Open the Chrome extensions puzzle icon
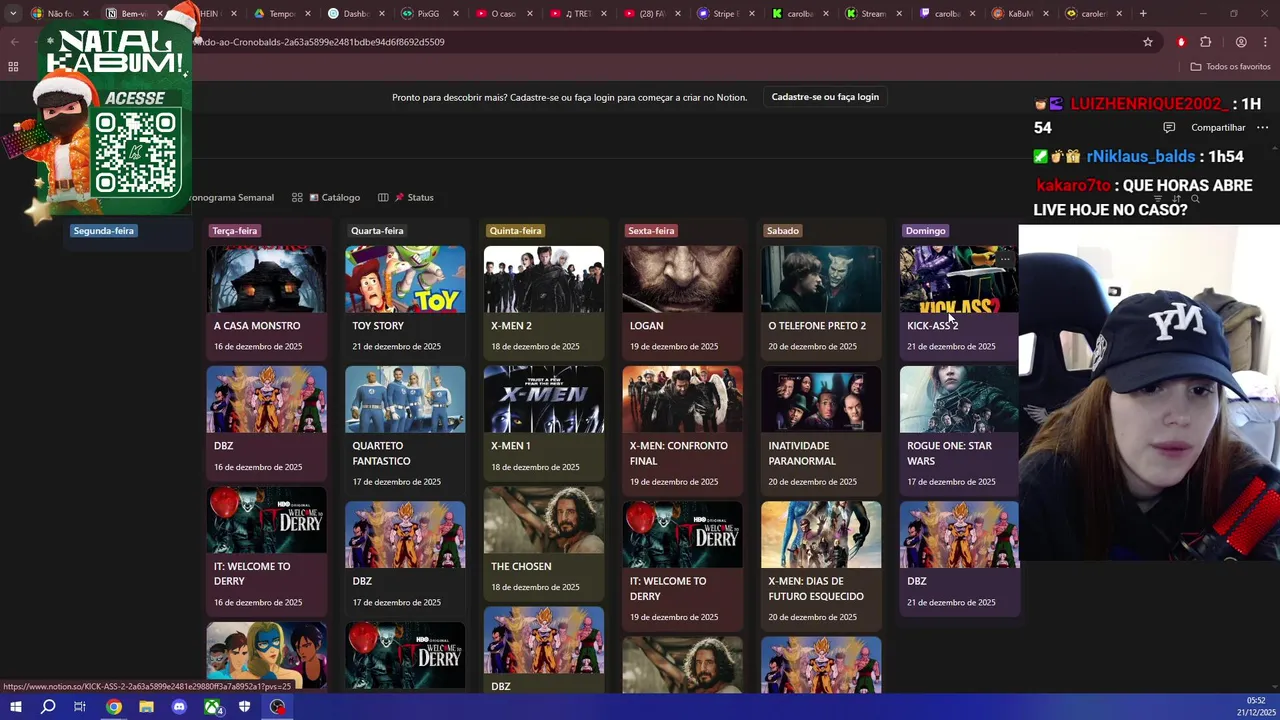This screenshot has width=1280, height=720. click(1205, 42)
